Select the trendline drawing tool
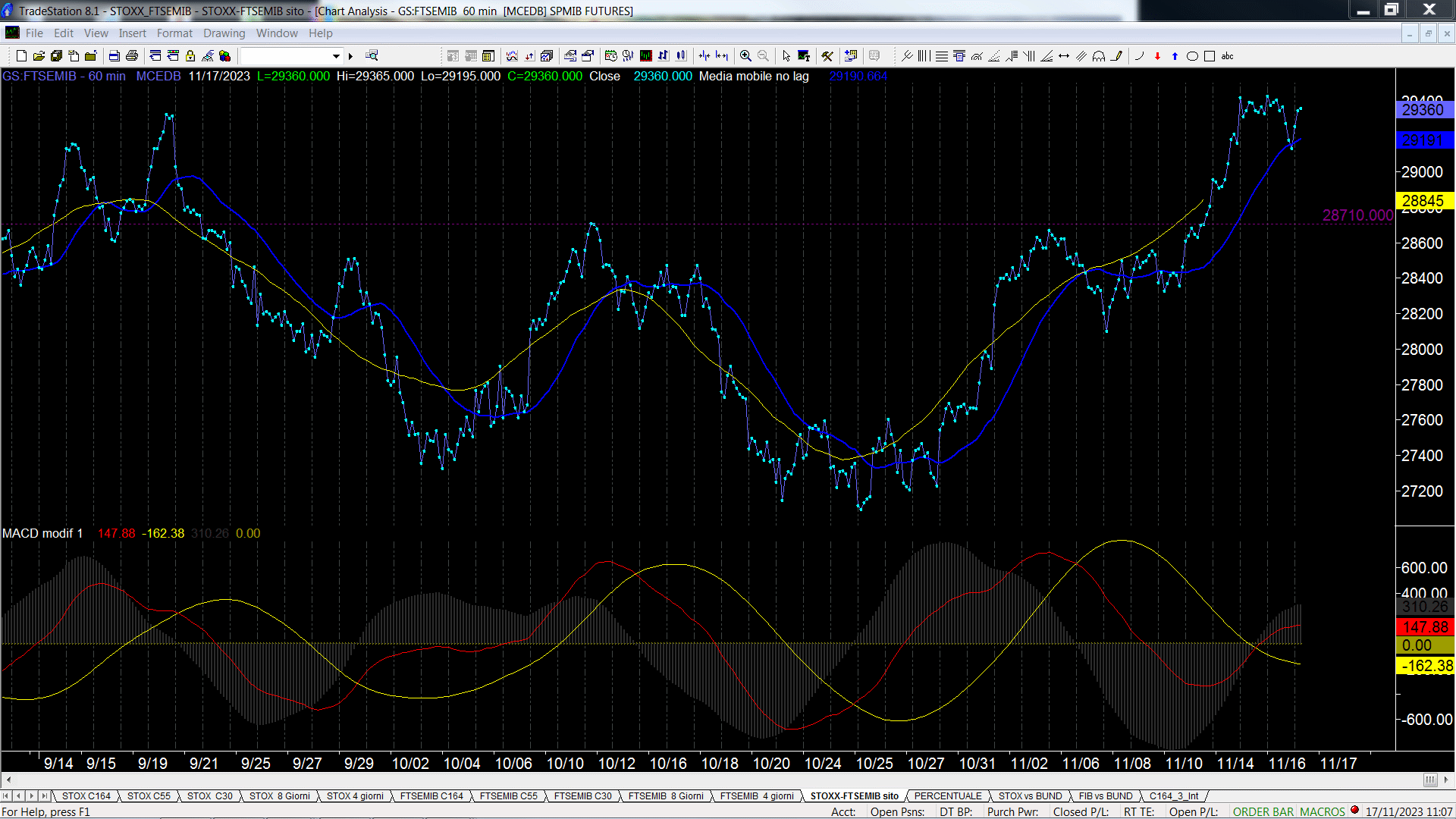Image resolution: width=1456 pixels, height=819 pixels. pyautogui.click(x=907, y=55)
